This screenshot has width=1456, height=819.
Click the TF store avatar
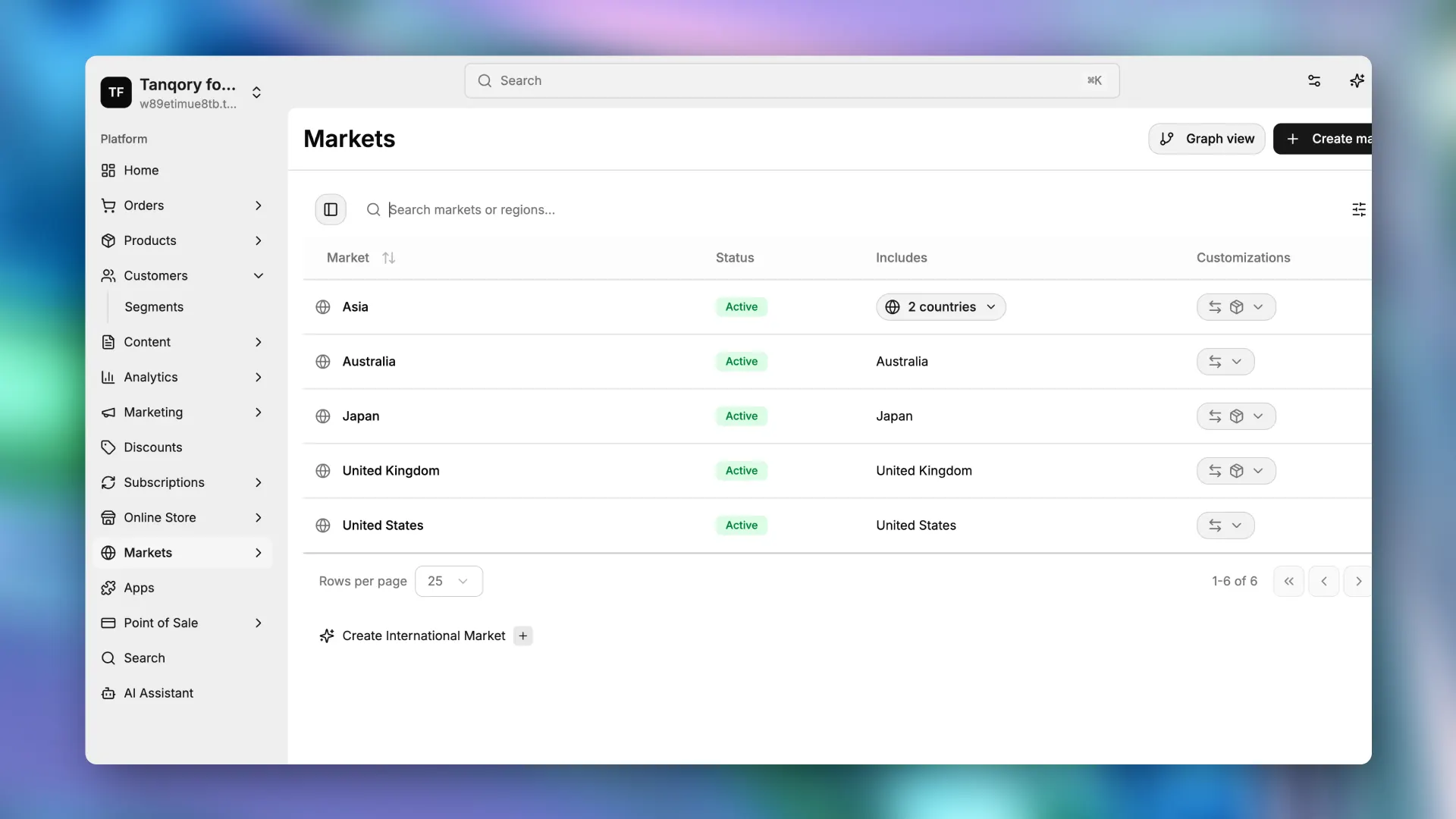(x=116, y=93)
